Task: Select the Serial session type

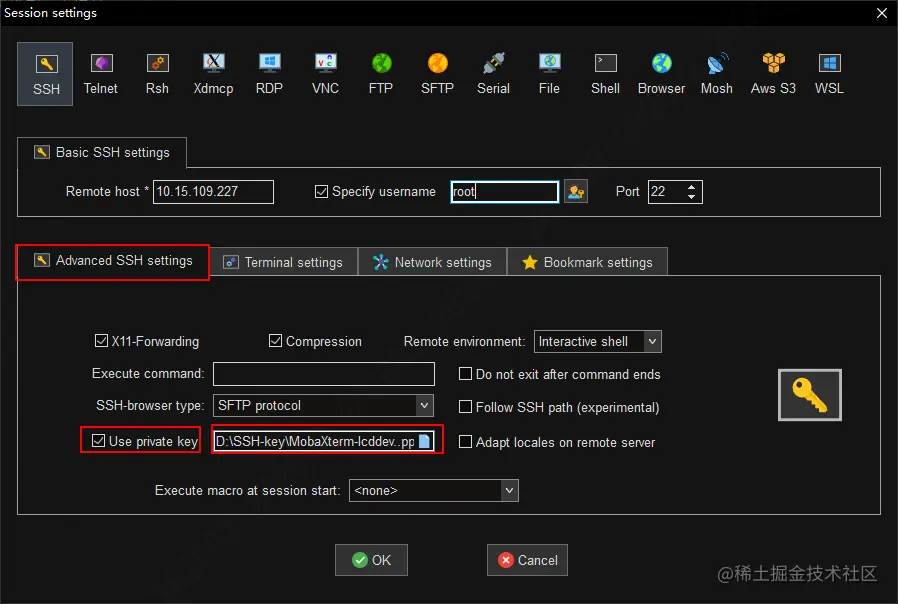Action: tap(493, 74)
